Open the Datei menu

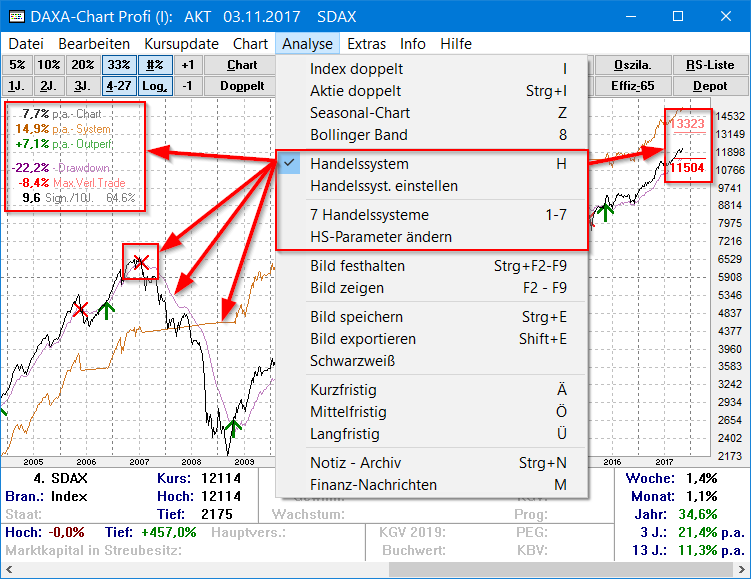click(26, 44)
